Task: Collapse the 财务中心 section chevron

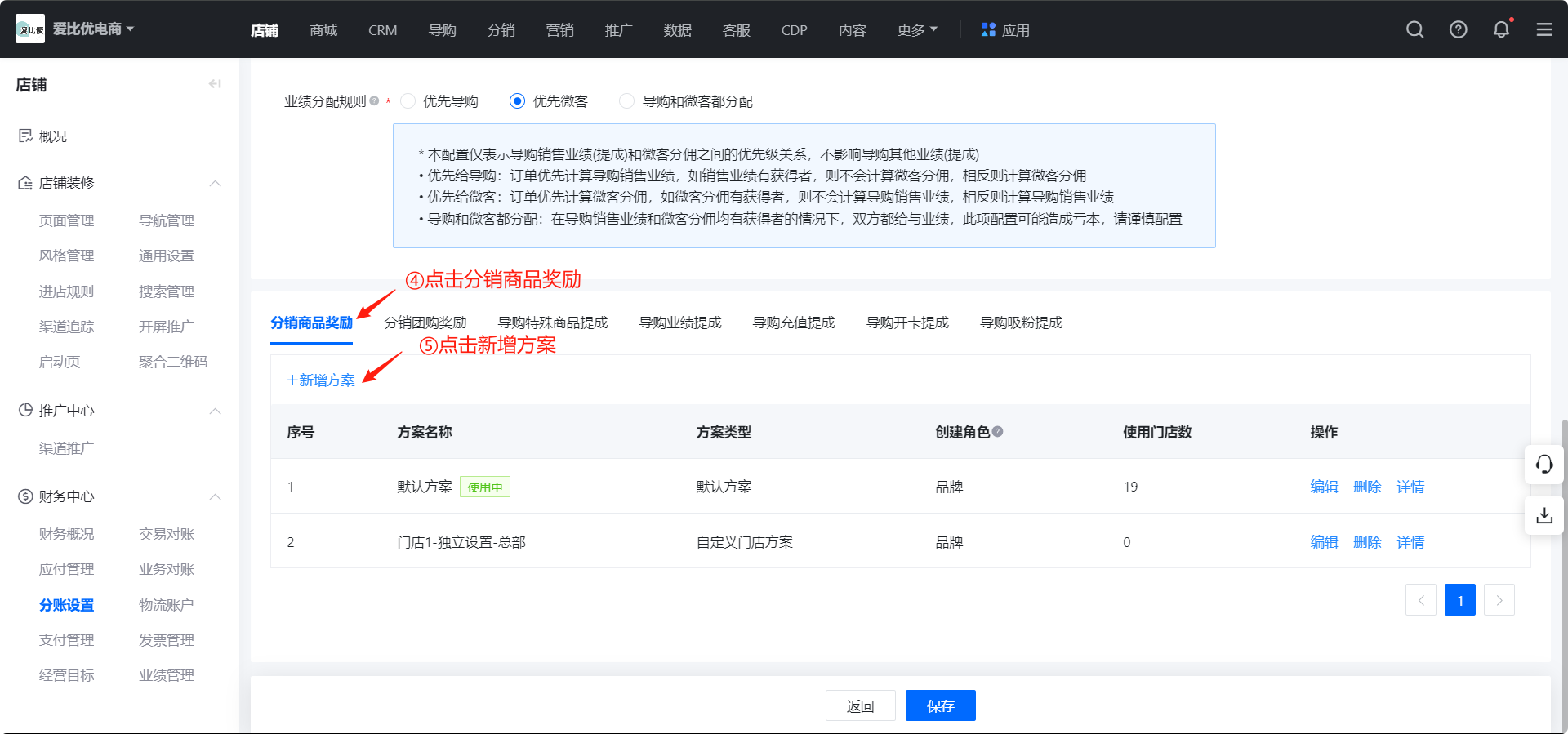Action: (x=216, y=496)
